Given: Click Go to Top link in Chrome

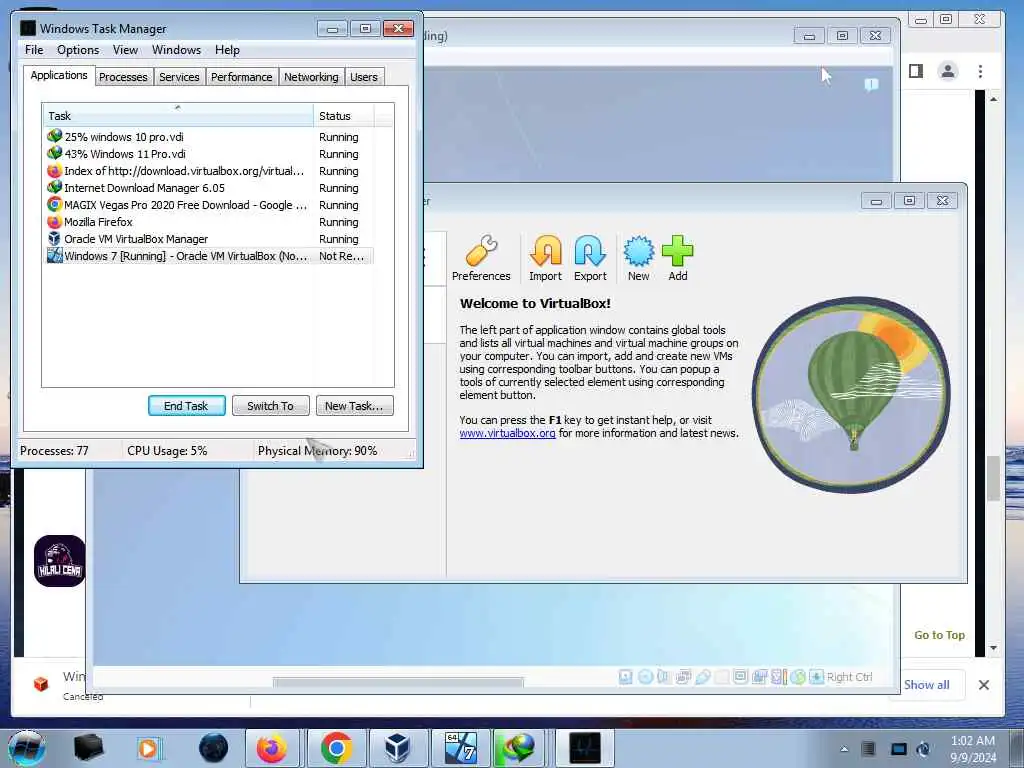Looking at the screenshot, I should tap(939, 635).
